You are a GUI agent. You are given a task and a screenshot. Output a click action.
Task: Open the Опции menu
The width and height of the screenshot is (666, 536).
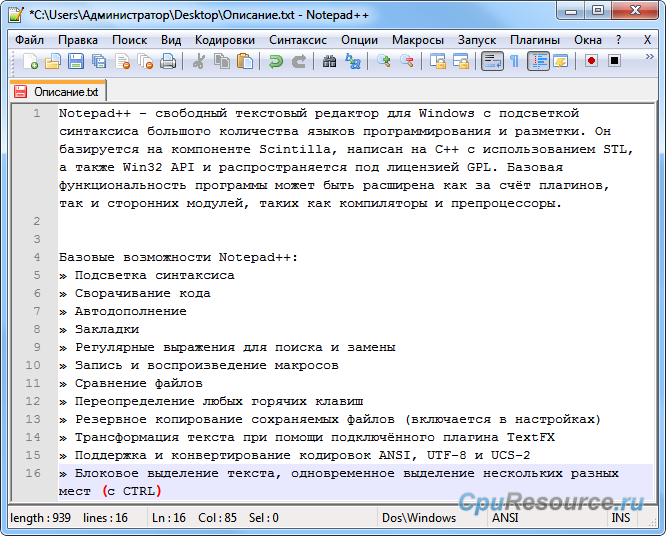tap(359, 40)
